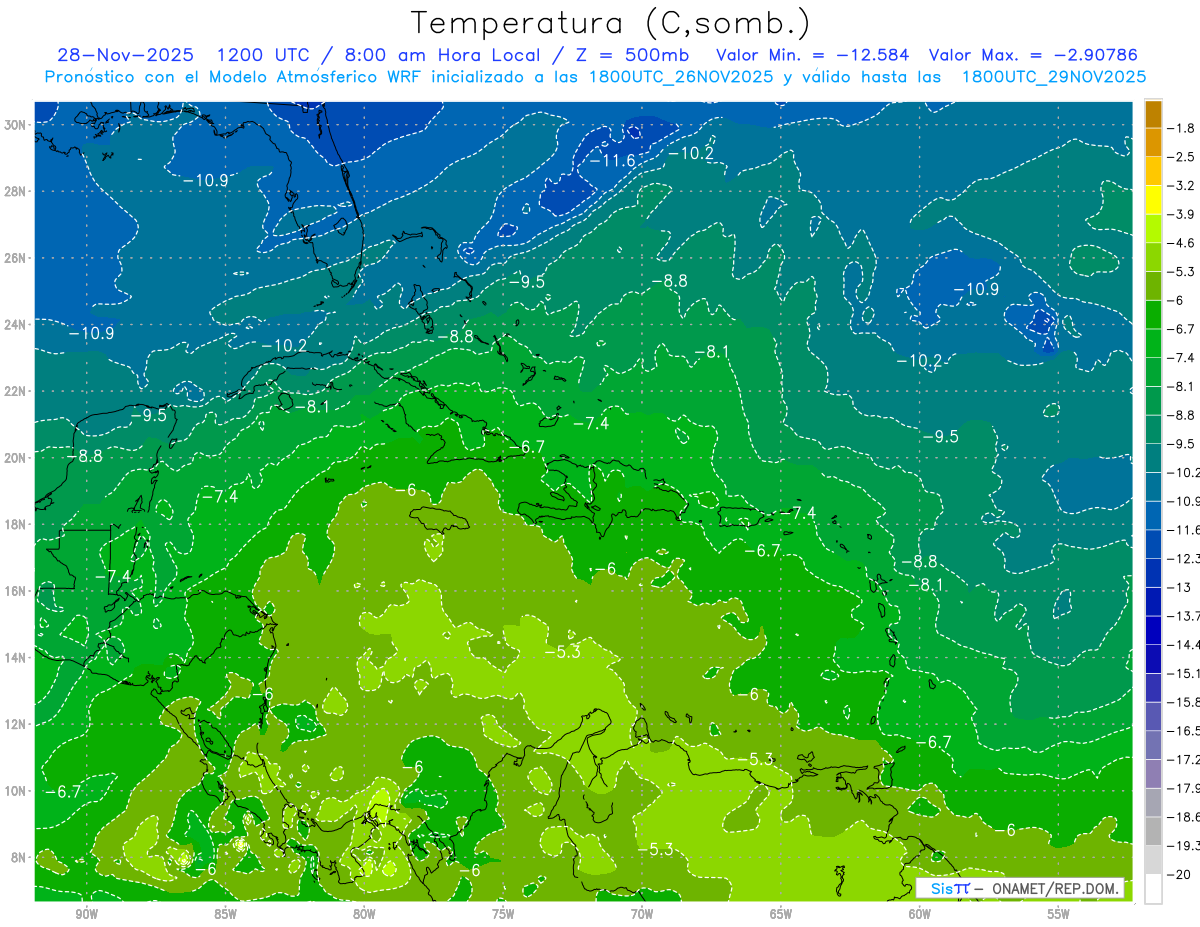
Task: Click the "85W" longitude axis label
Action: click(225, 914)
